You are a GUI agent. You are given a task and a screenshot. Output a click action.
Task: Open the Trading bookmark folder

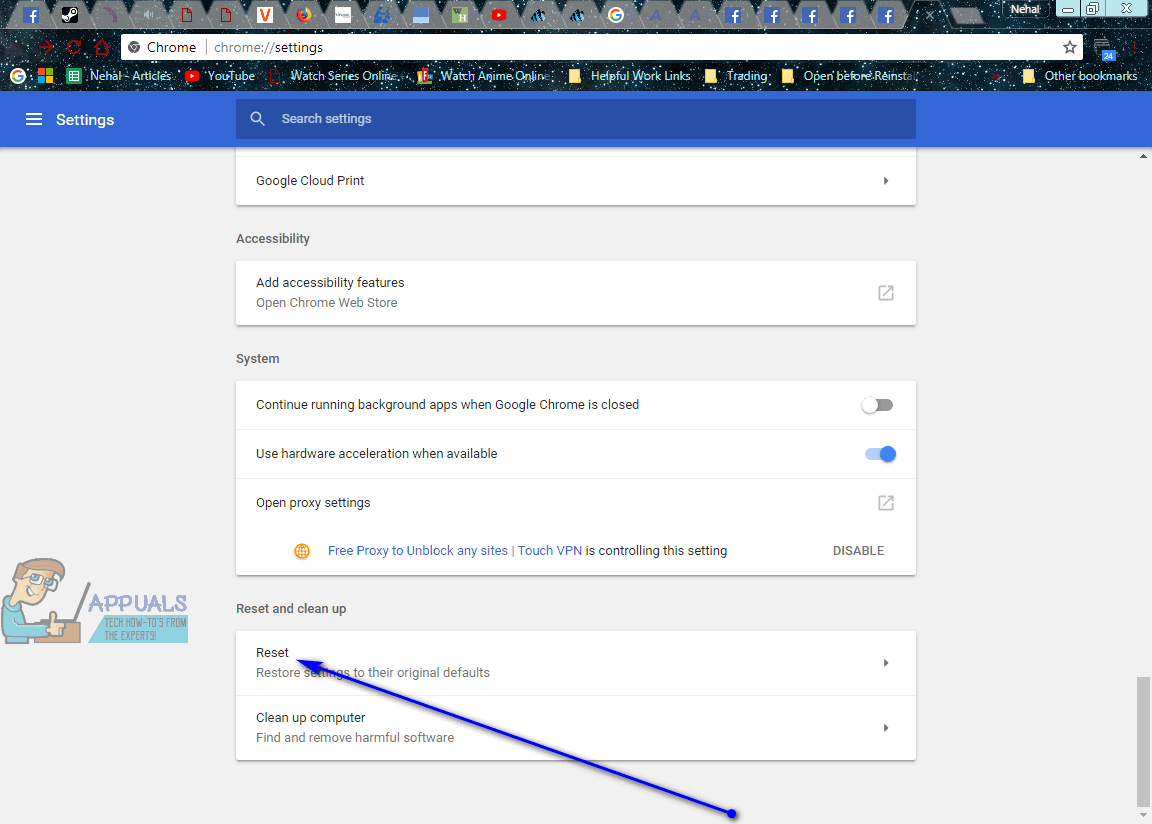[x=736, y=76]
